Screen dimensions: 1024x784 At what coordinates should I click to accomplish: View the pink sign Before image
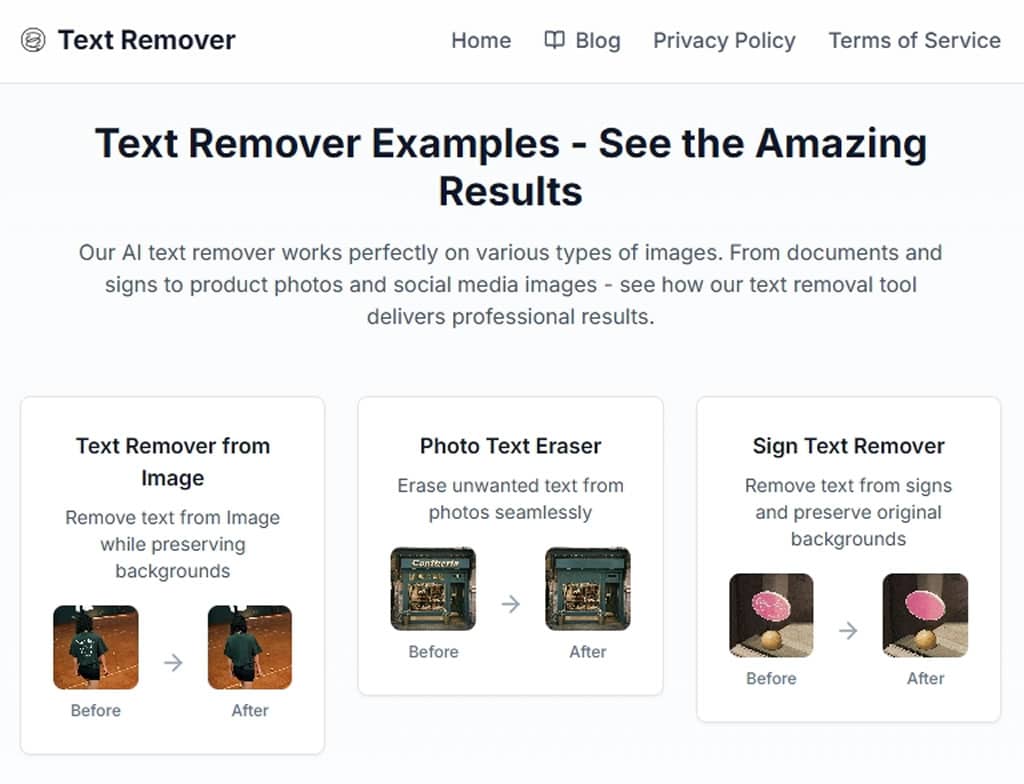coord(771,615)
